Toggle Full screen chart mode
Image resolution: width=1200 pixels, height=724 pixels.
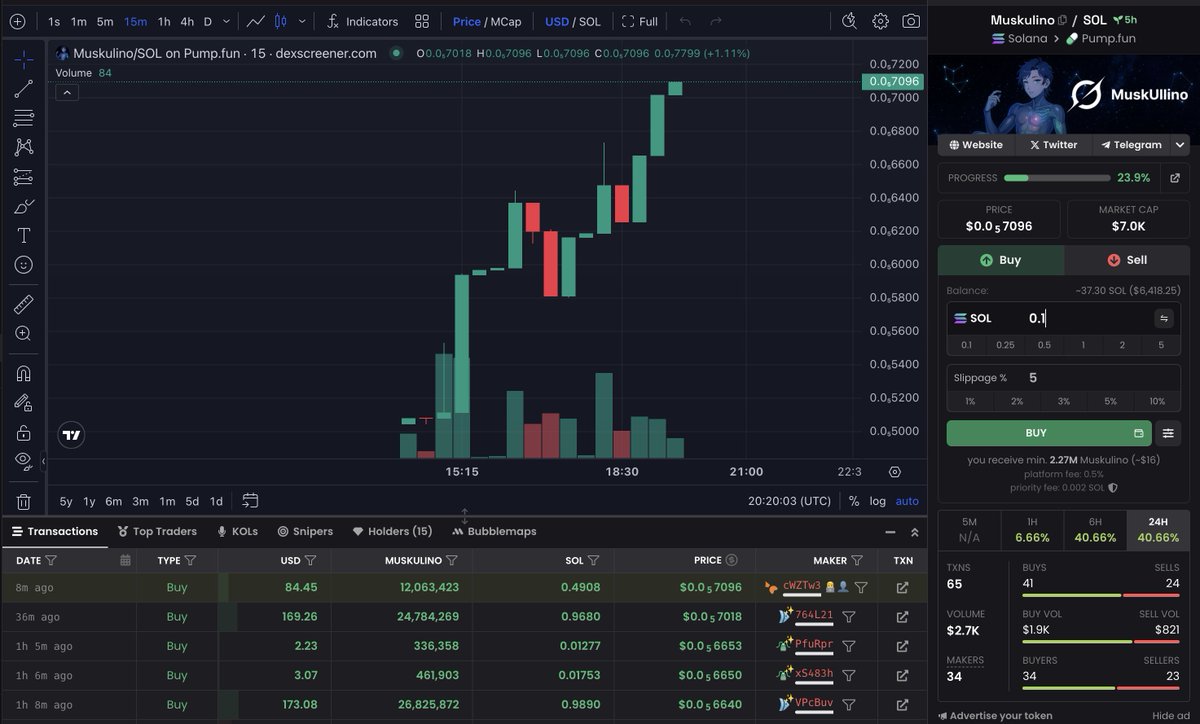(640, 21)
